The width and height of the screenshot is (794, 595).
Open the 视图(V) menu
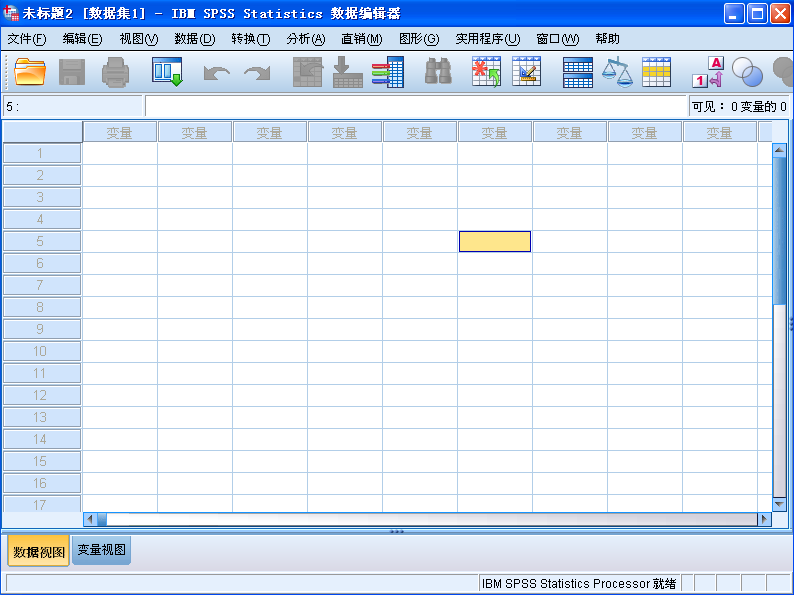[138, 39]
